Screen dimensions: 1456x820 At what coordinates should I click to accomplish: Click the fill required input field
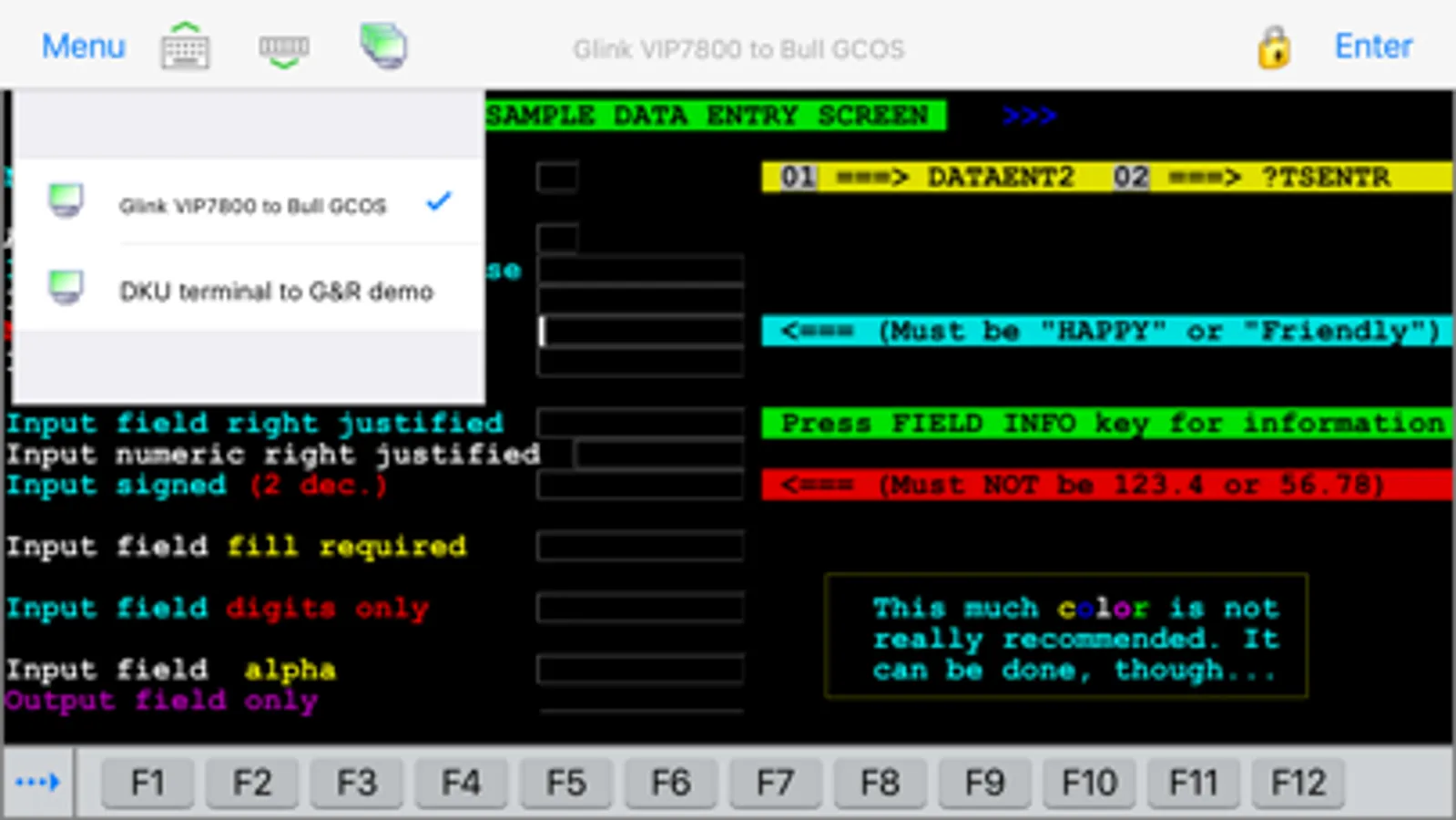pos(640,547)
